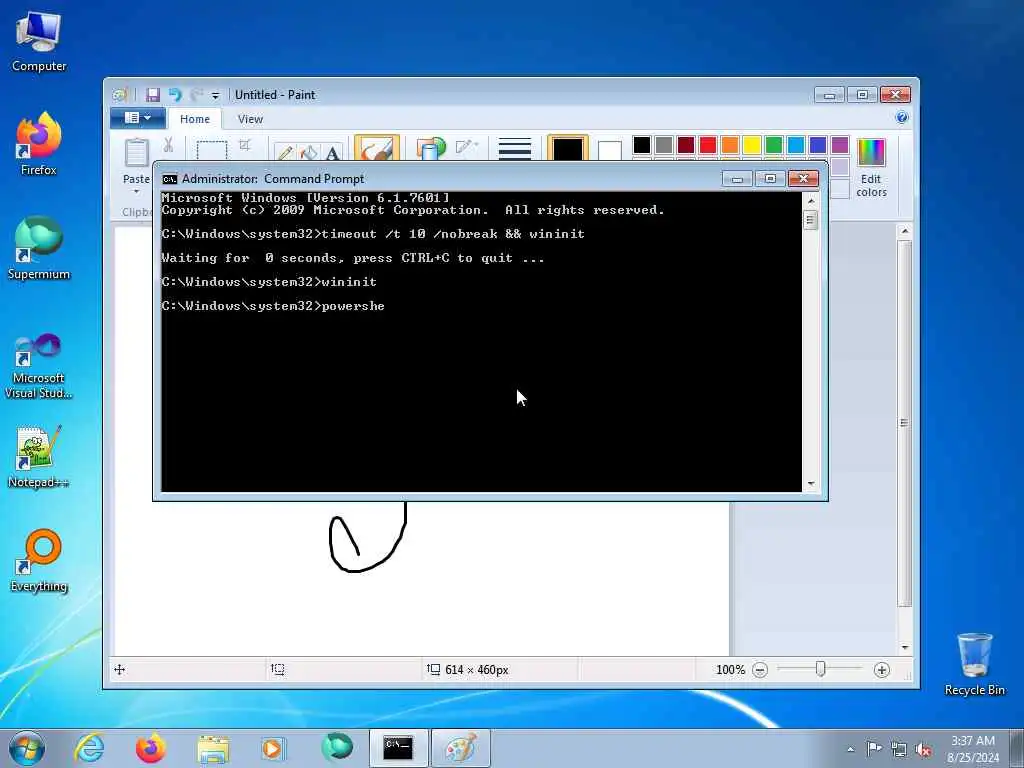This screenshot has width=1024, height=768.
Task: Open Notepad++ desktop shortcut
Action: click(39, 456)
